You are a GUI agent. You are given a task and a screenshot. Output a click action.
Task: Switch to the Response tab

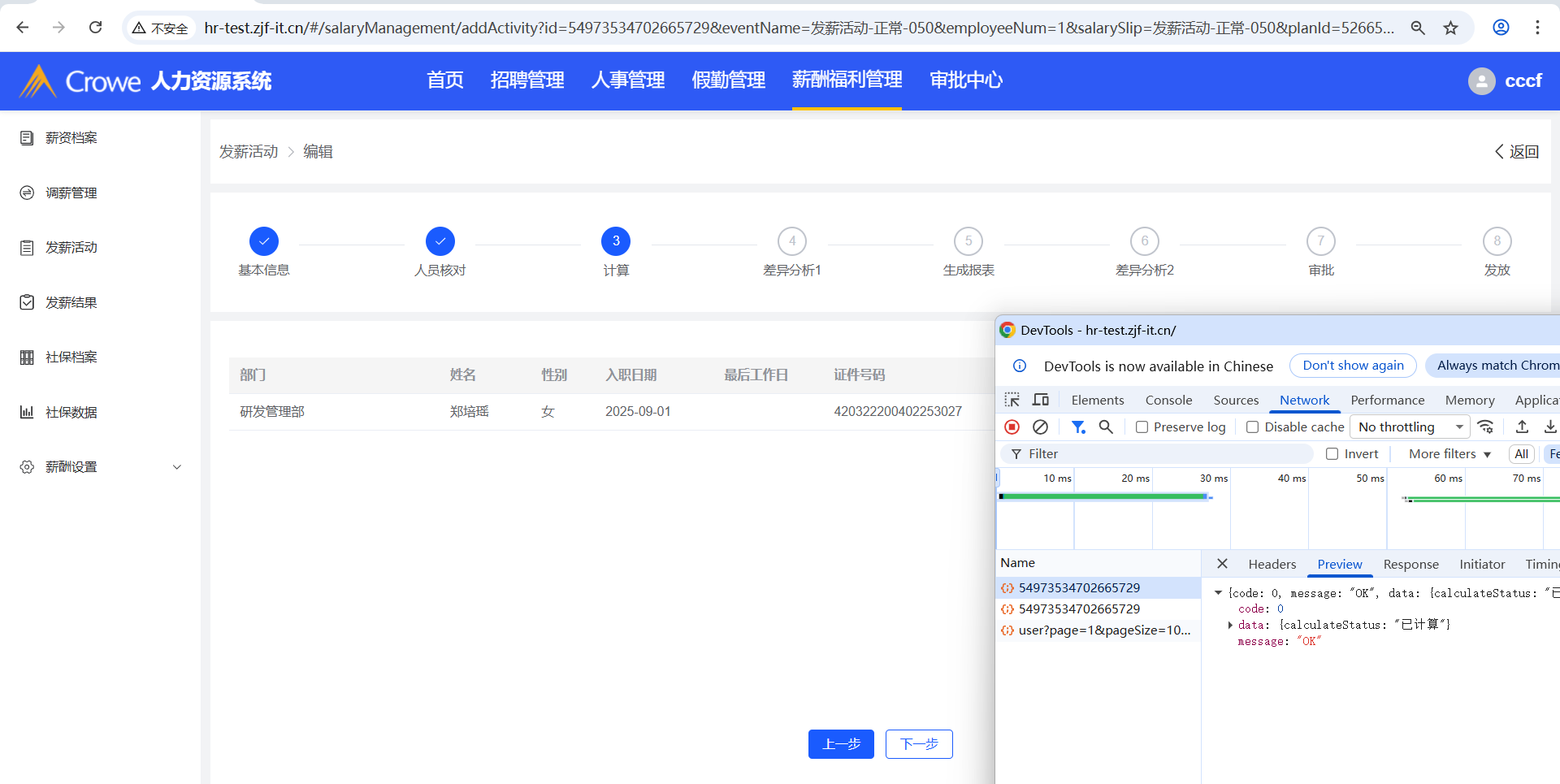[1410, 564]
